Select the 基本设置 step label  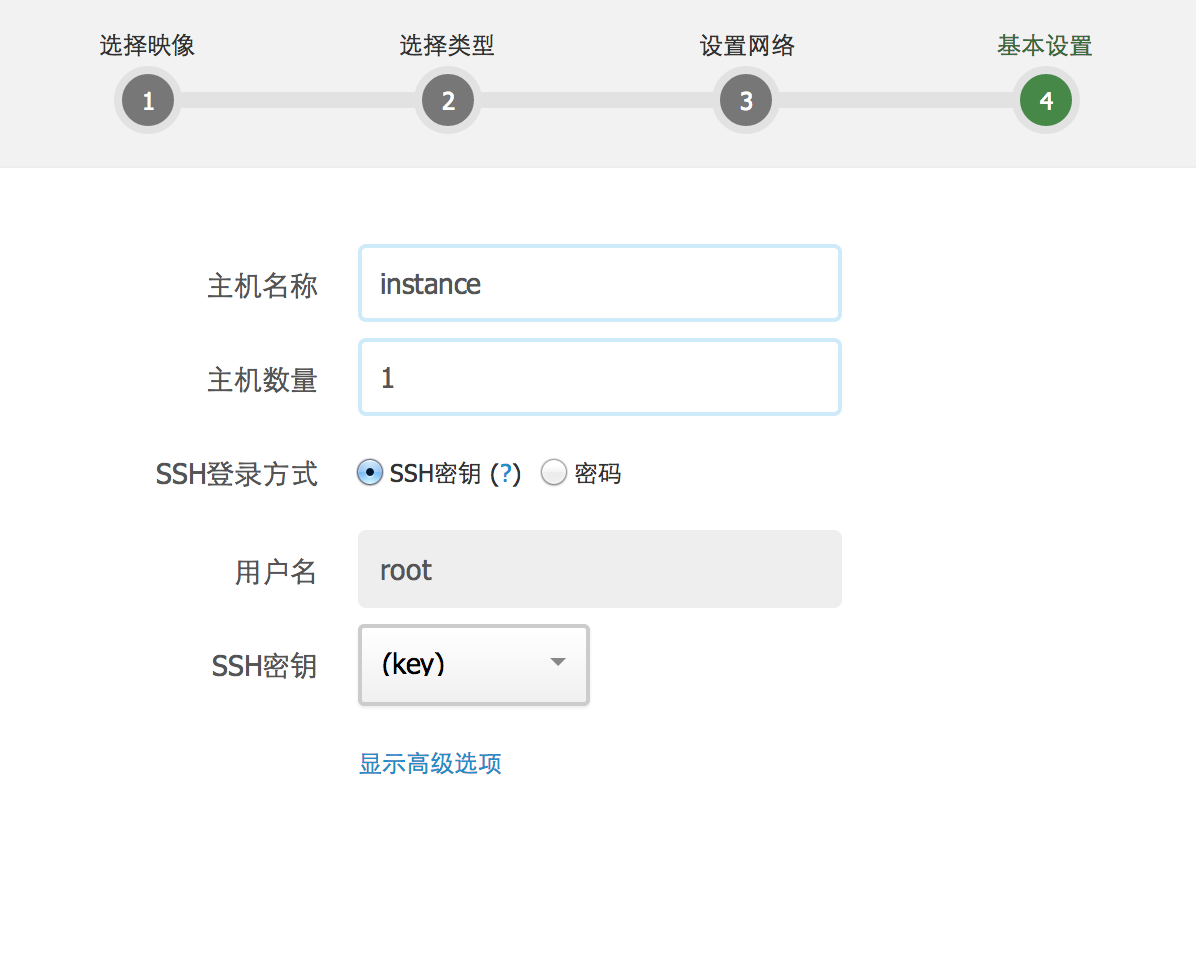point(1044,46)
